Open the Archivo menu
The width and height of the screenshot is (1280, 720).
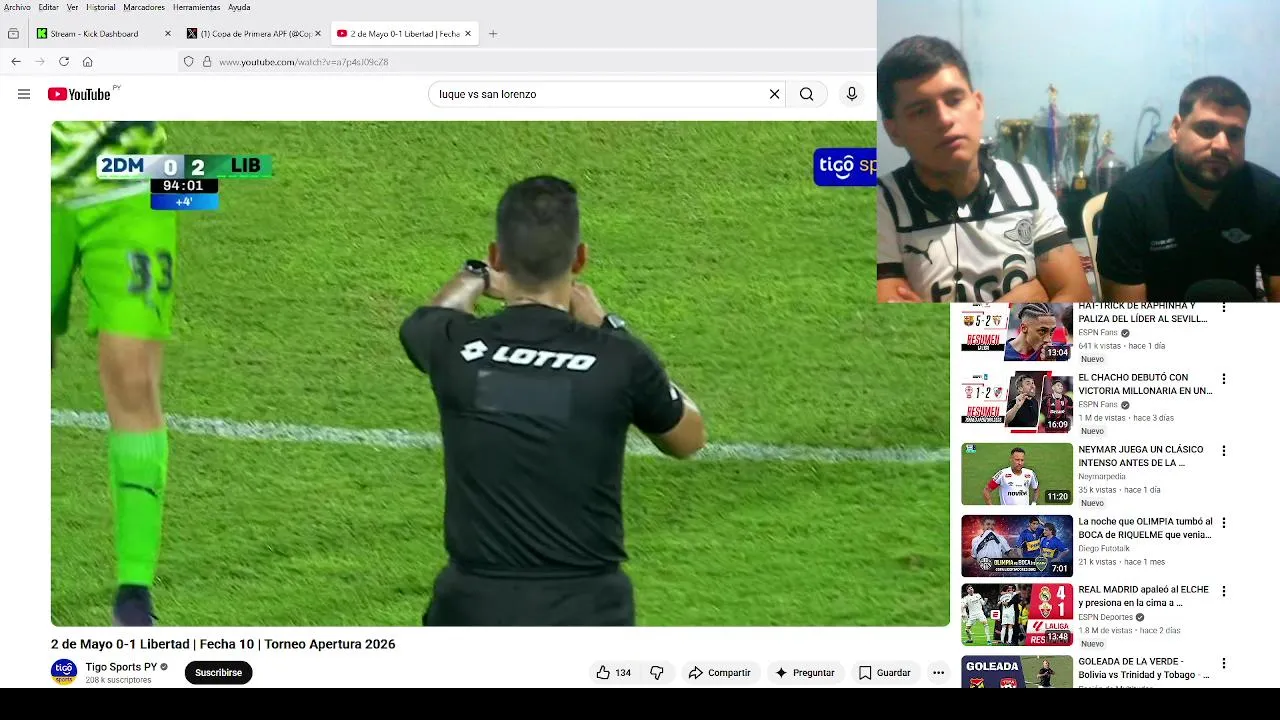tap(17, 7)
